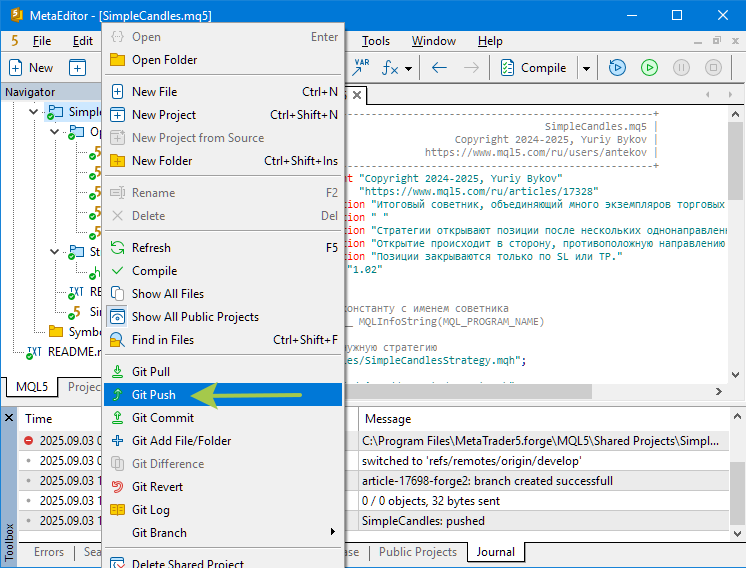
Task: Click the Open Folder yellow folder icon
Action: click(x=118, y=60)
